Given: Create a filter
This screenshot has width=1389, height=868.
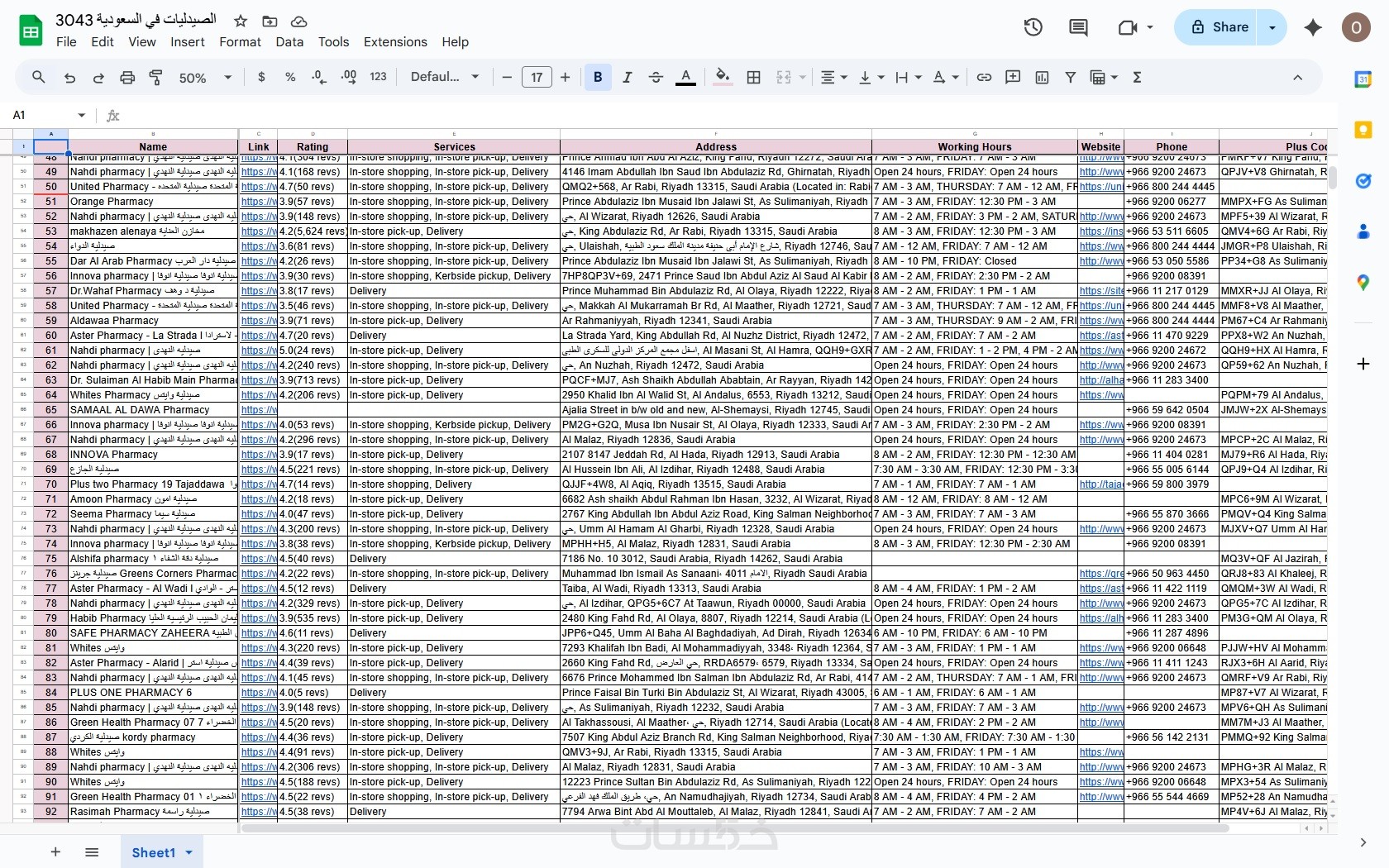Looking at the screenshot, I should 1071,77.
